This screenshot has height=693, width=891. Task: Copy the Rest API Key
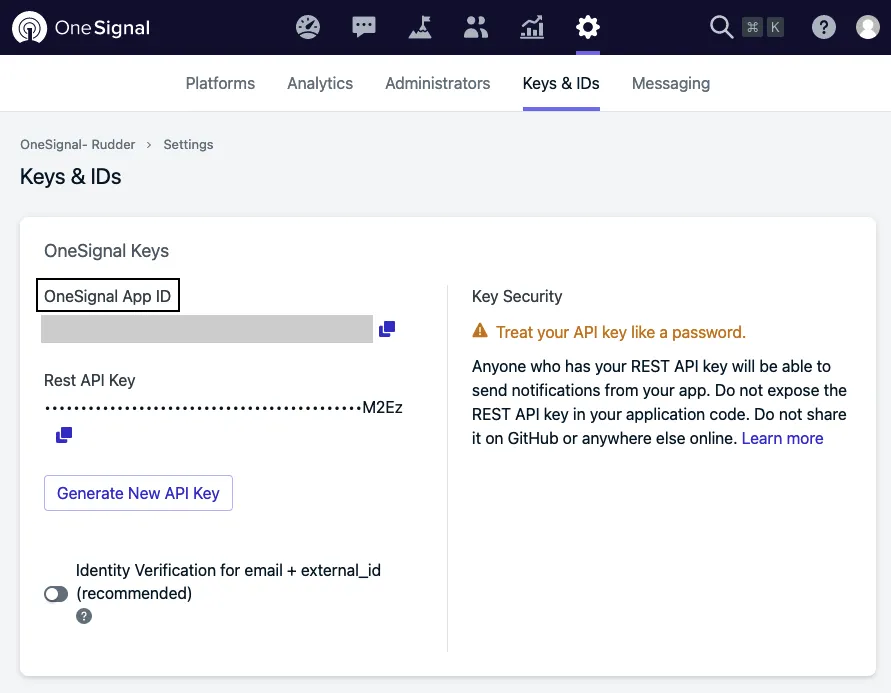[64, 435]
